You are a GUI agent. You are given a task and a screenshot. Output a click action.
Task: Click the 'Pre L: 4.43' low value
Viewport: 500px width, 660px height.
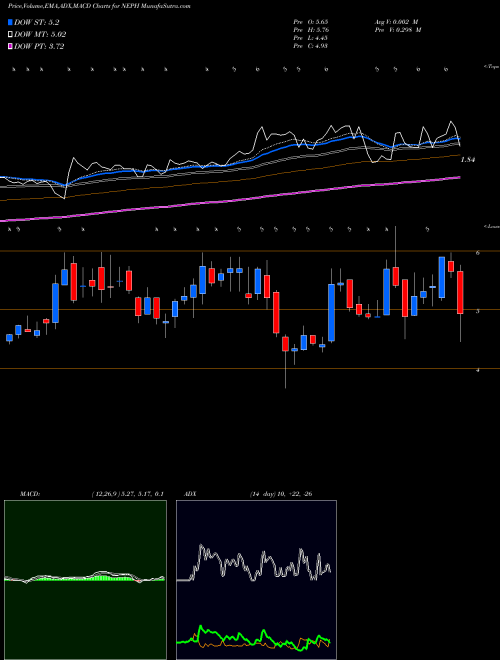pos(310,38)
